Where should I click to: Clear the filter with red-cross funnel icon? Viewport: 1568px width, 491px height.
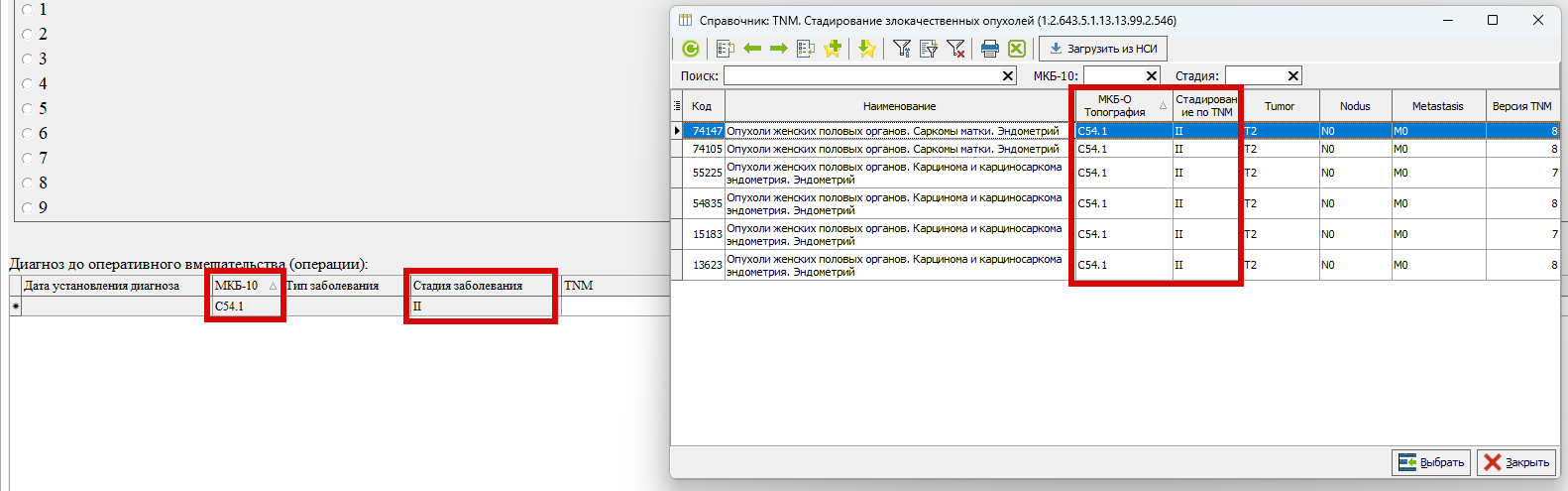click(955, 49)
